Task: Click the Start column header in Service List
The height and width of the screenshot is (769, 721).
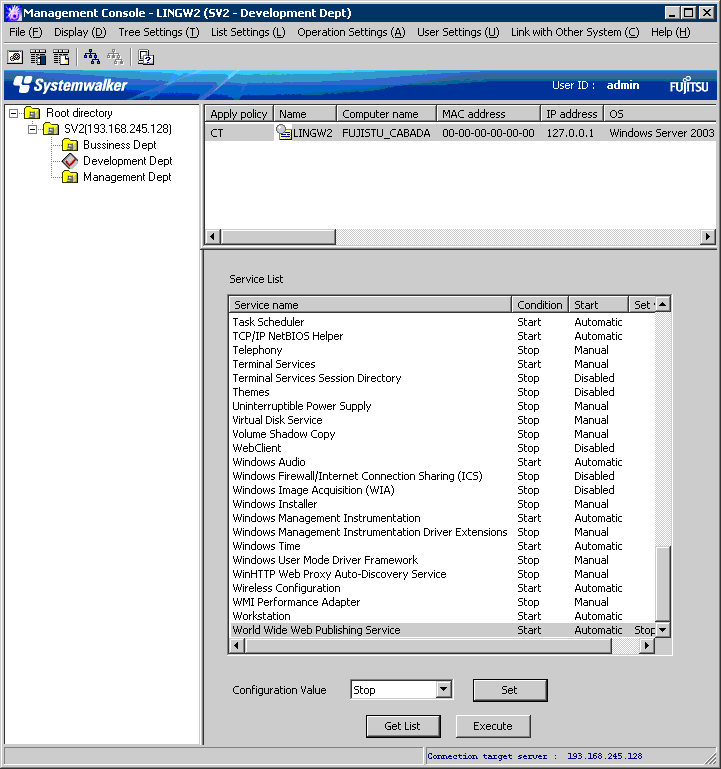Action: (x=598, y=305)
